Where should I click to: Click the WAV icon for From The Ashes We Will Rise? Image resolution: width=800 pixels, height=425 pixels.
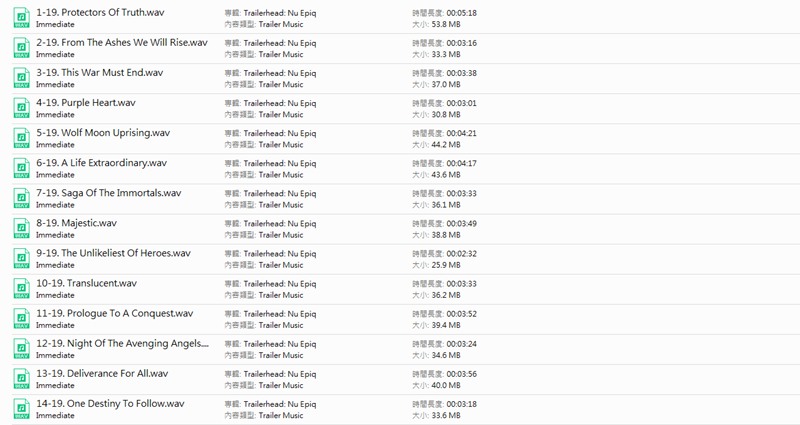(21, 48)
